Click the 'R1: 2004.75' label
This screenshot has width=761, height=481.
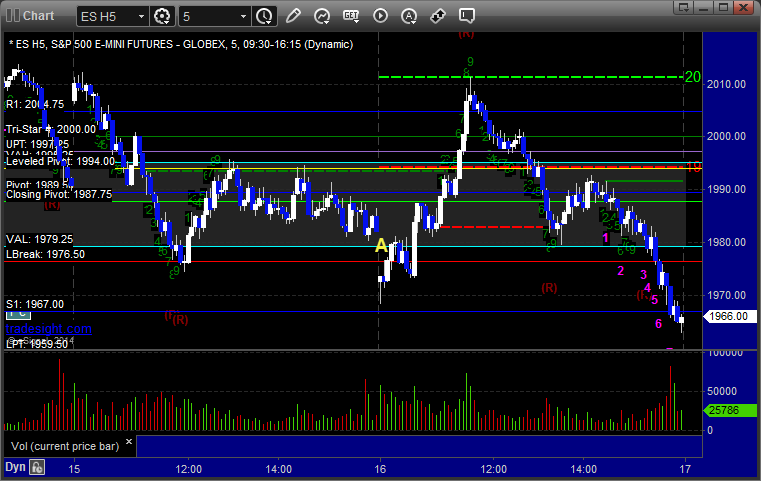[x=35, y=104]
